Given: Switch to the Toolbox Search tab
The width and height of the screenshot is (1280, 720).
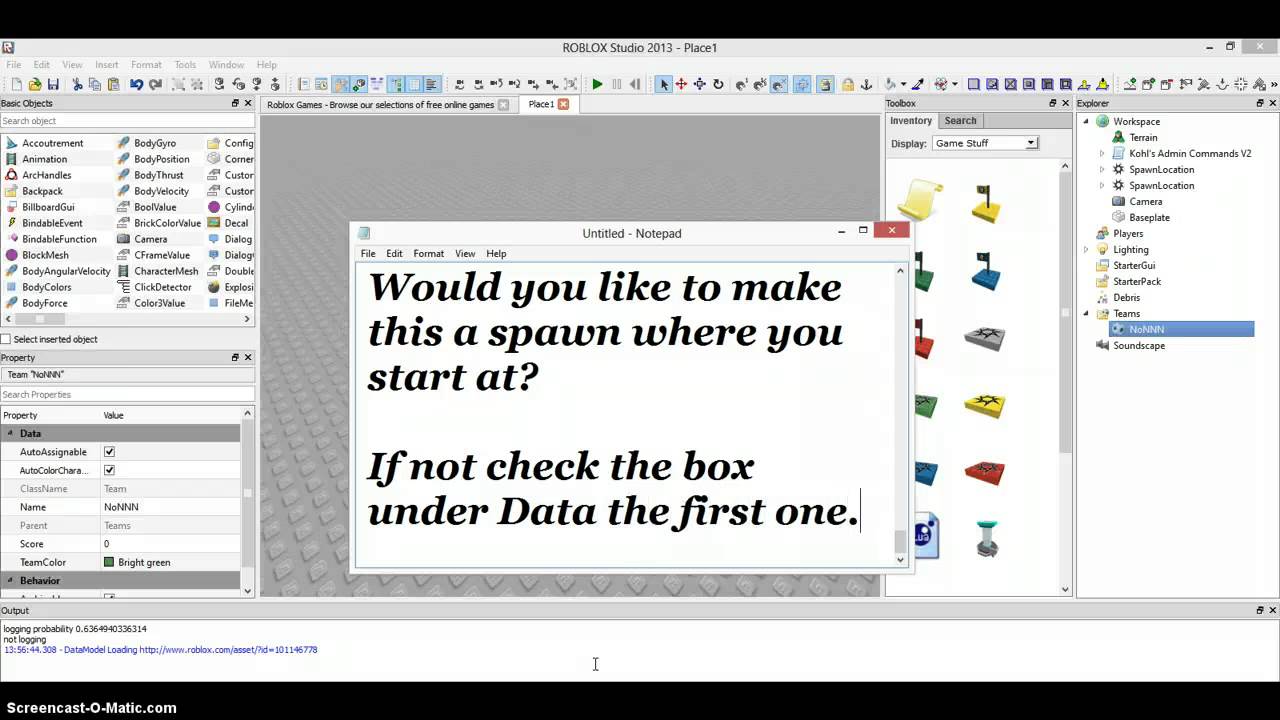Looking at the screenshot, I should 960,120.
